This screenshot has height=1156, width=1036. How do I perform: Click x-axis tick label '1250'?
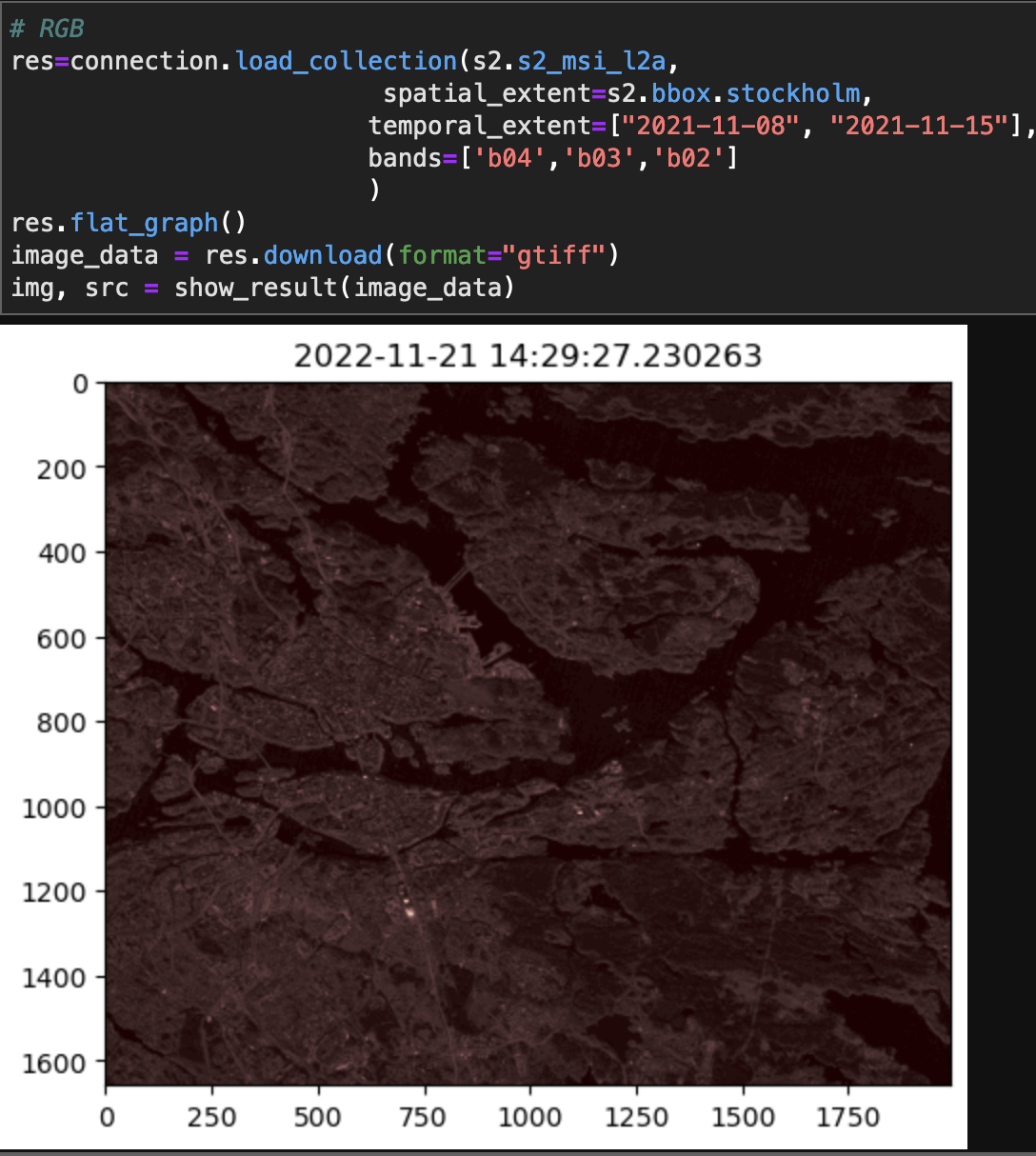click(x=636, y=1117)
